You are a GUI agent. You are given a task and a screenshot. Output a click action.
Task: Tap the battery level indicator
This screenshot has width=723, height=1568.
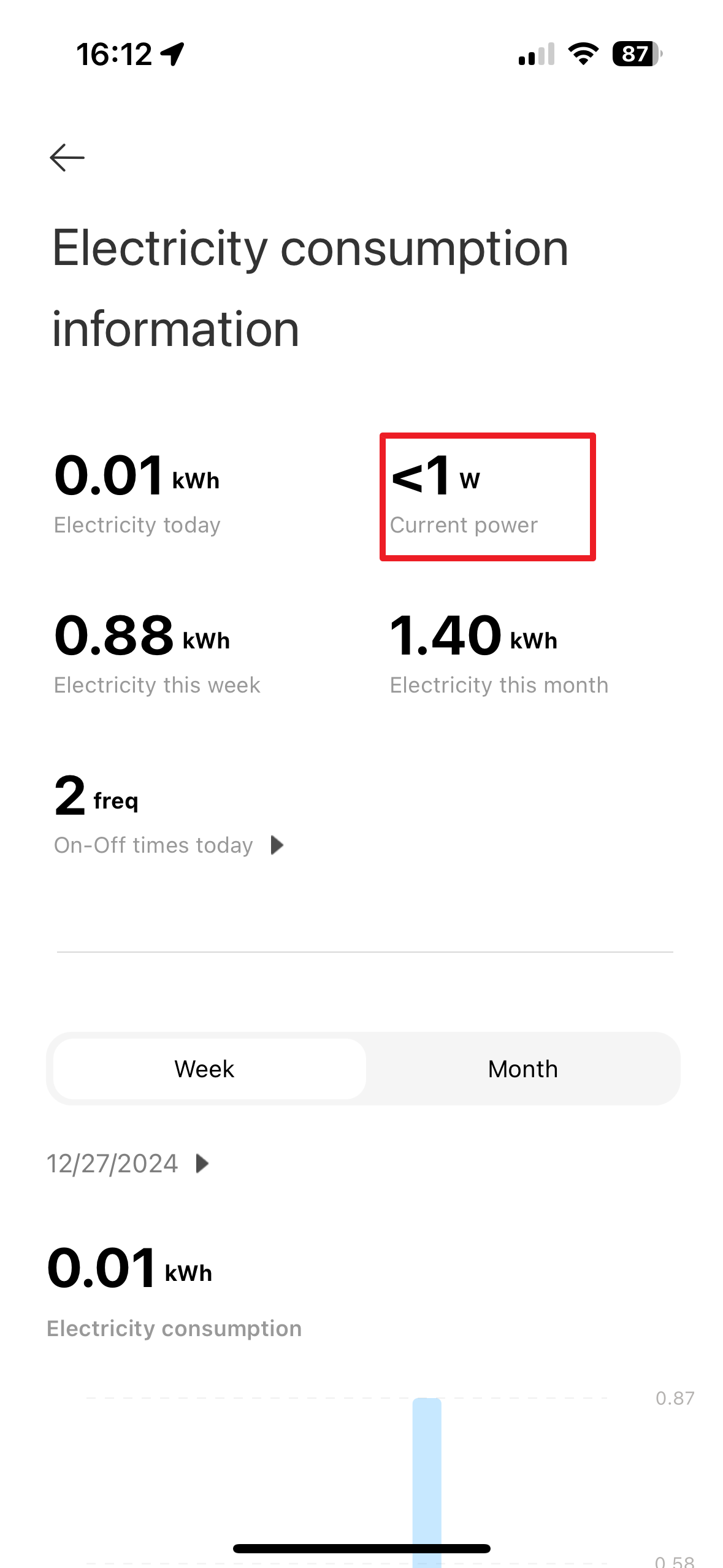636,54
